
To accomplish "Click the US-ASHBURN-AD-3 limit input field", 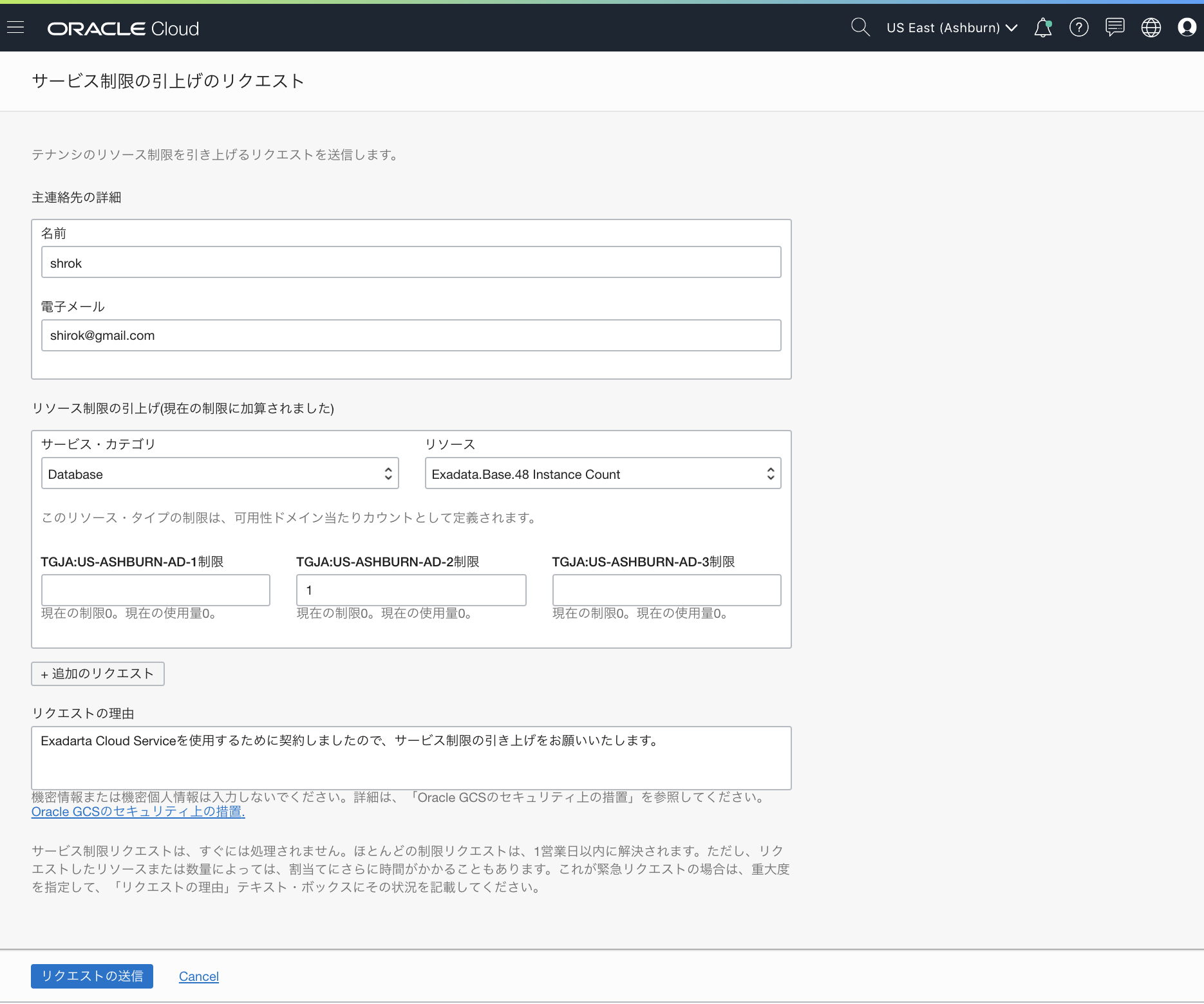I will pos(667,590).
